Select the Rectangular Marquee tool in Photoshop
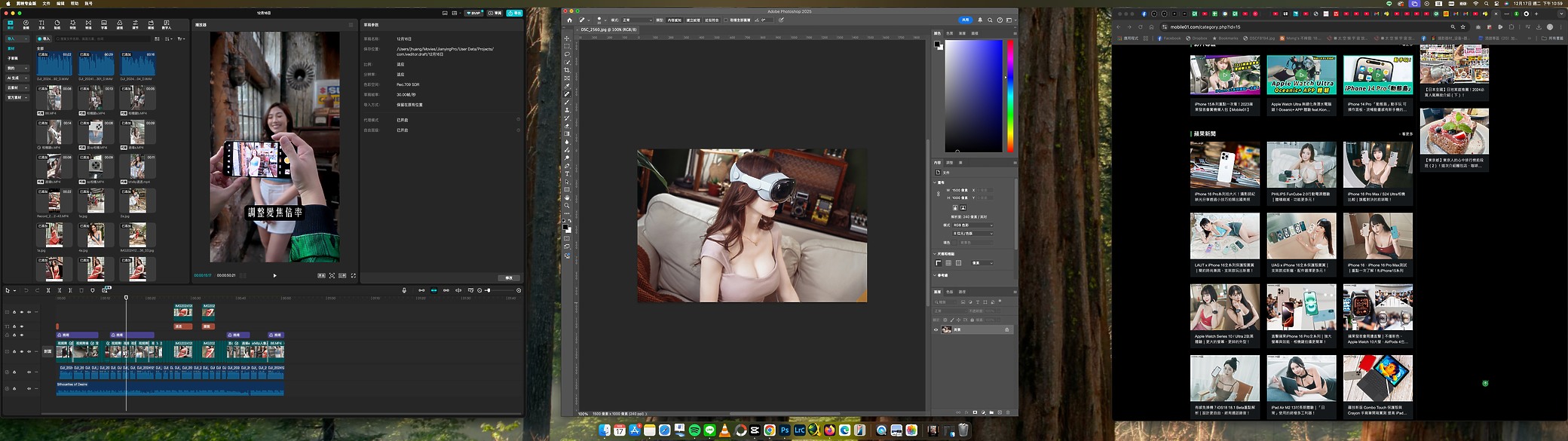Image resolution: width=1568 pixels, height=441 pixels. point(567,47)
